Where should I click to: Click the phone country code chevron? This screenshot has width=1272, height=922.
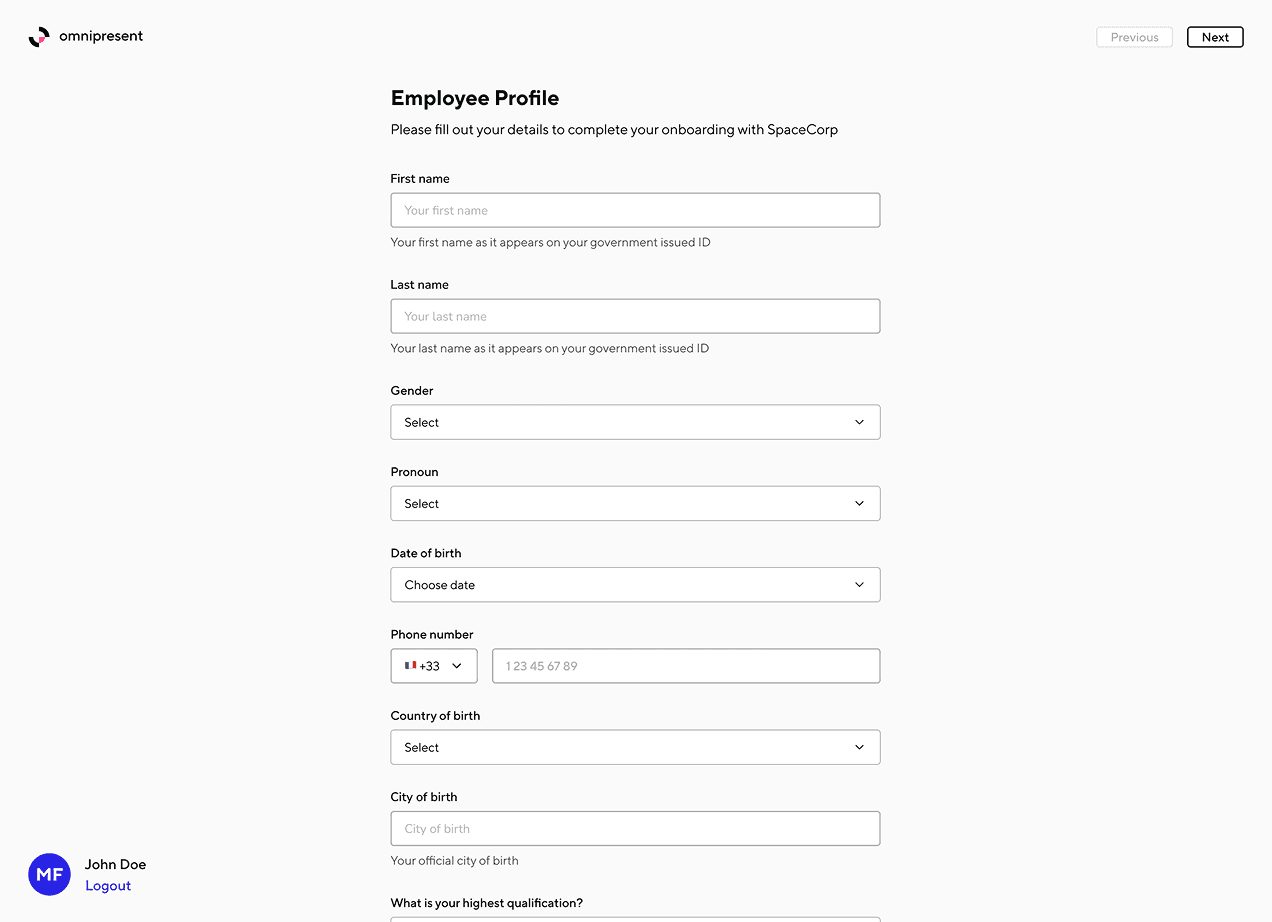coord(457,666)
